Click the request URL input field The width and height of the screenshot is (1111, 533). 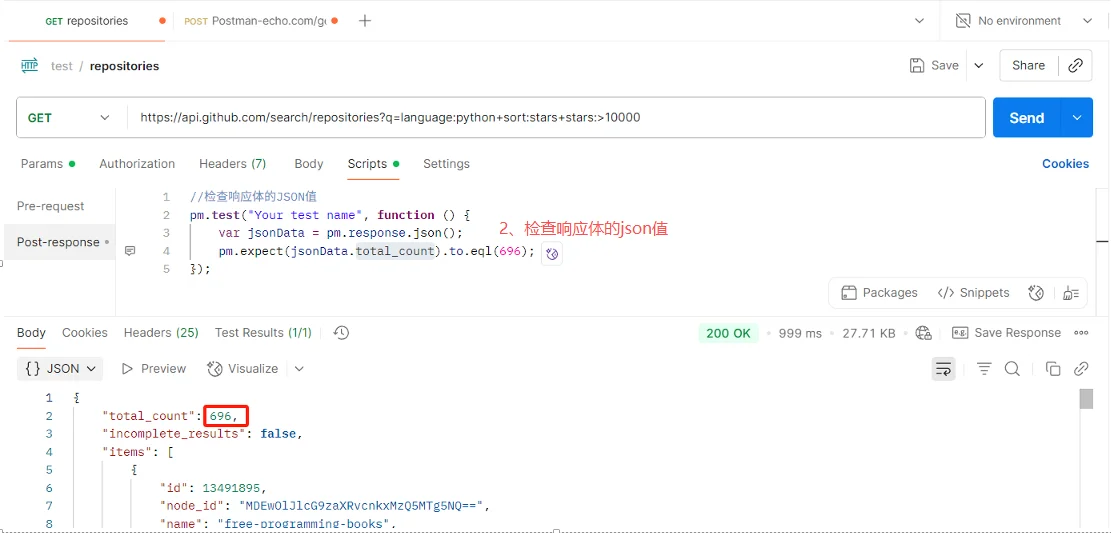(556, 118)
